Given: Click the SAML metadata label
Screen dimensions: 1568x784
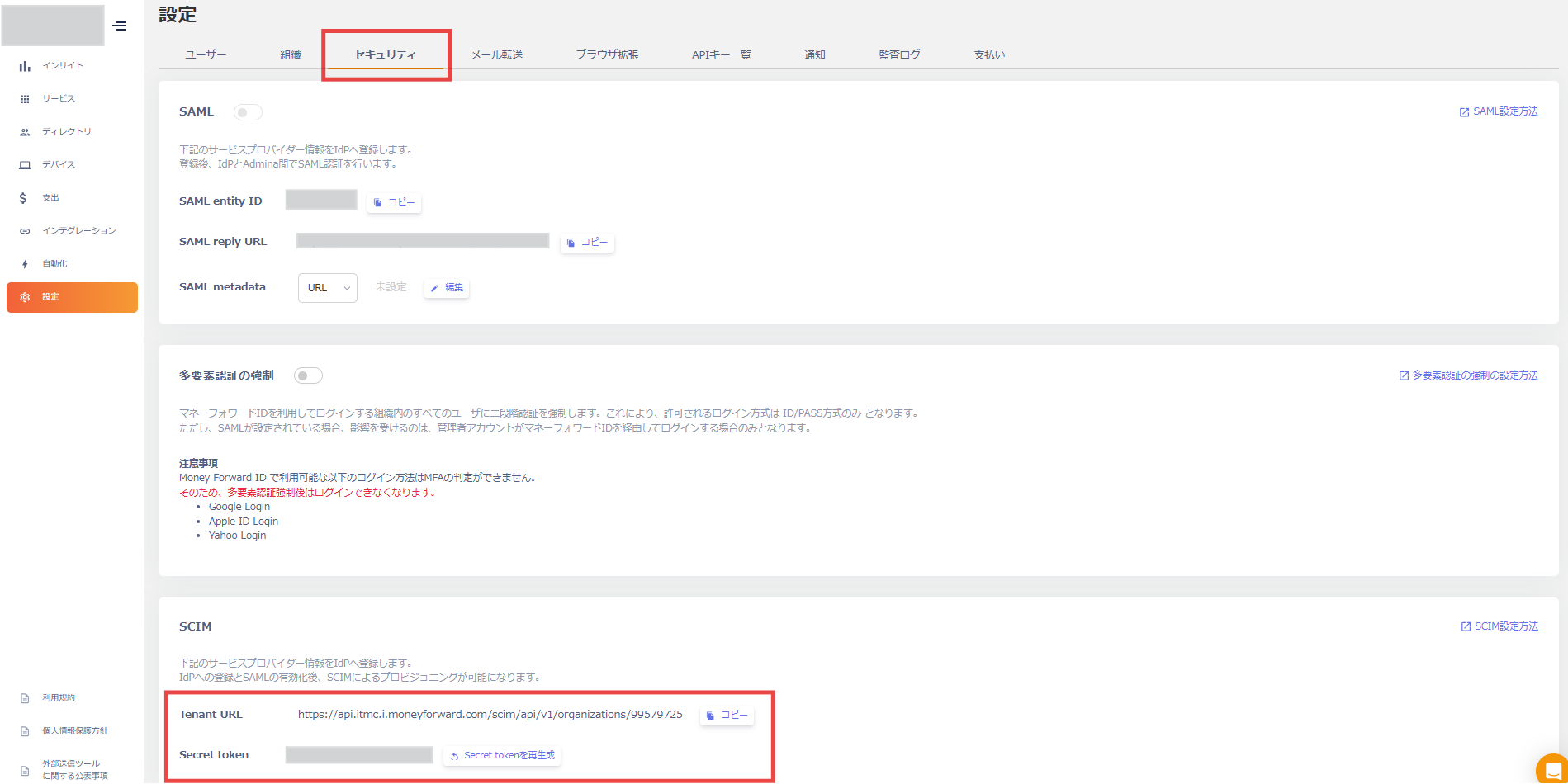Looking at the screenshot, I should click(222, 287).
